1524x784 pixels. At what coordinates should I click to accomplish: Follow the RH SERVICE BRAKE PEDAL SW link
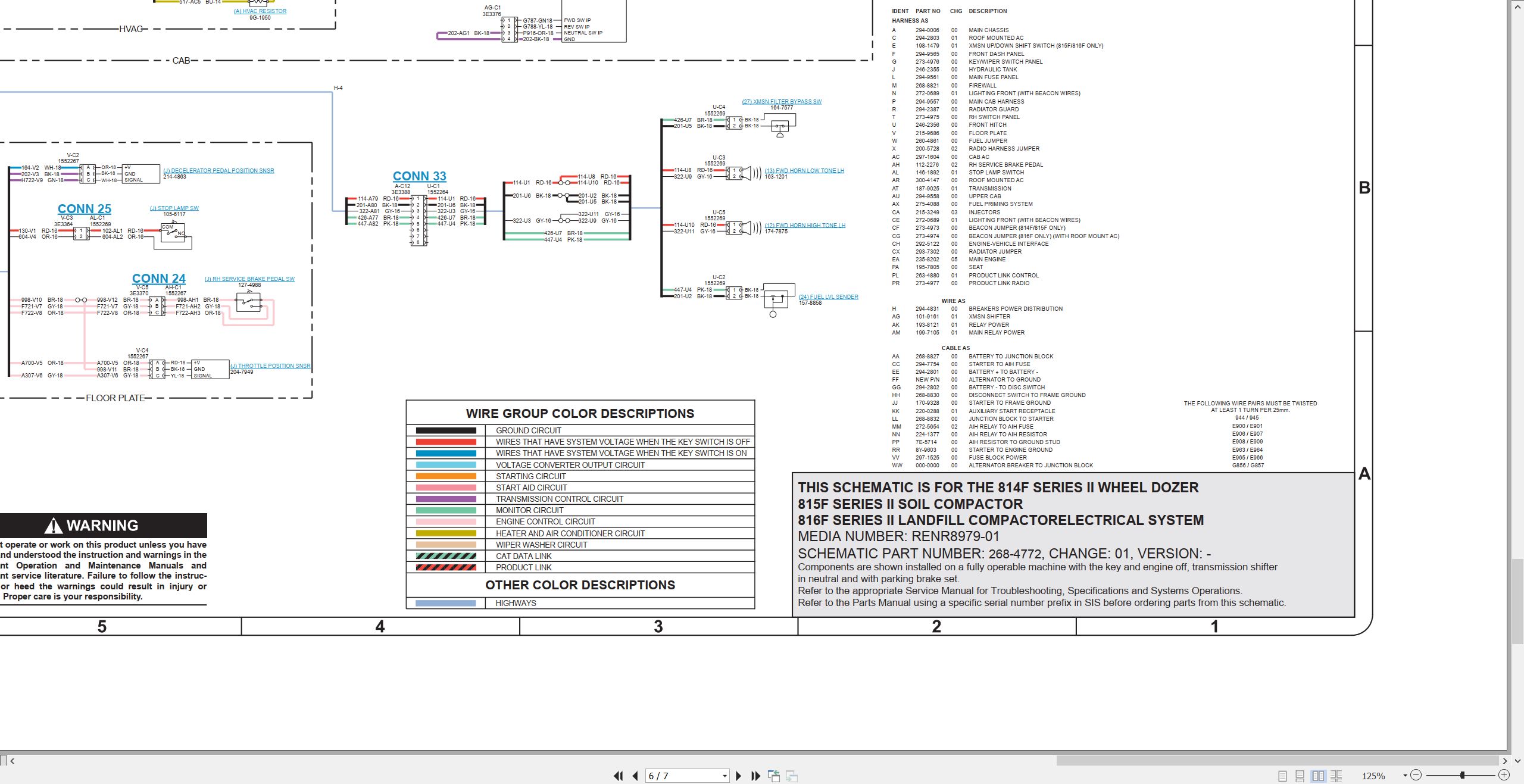(x=249, y=279)
